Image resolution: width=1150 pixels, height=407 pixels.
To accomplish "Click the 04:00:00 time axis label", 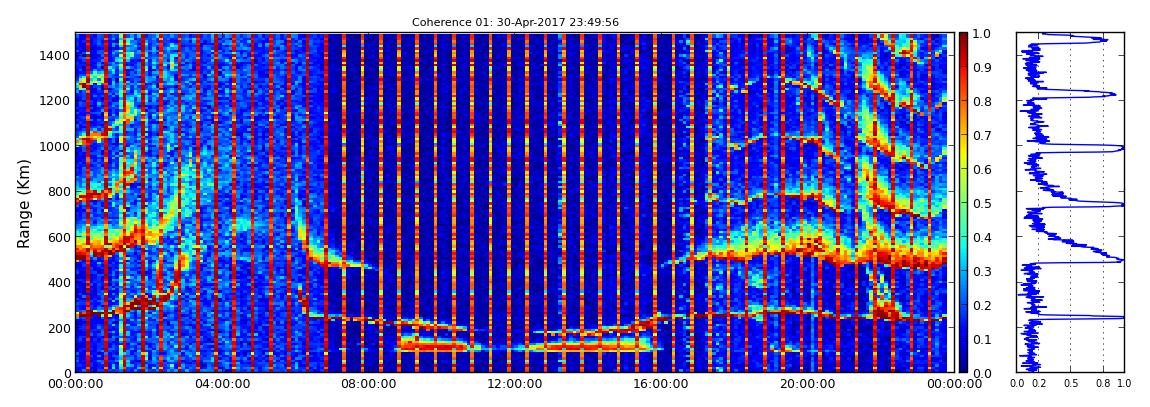I will tap(221, 384).
